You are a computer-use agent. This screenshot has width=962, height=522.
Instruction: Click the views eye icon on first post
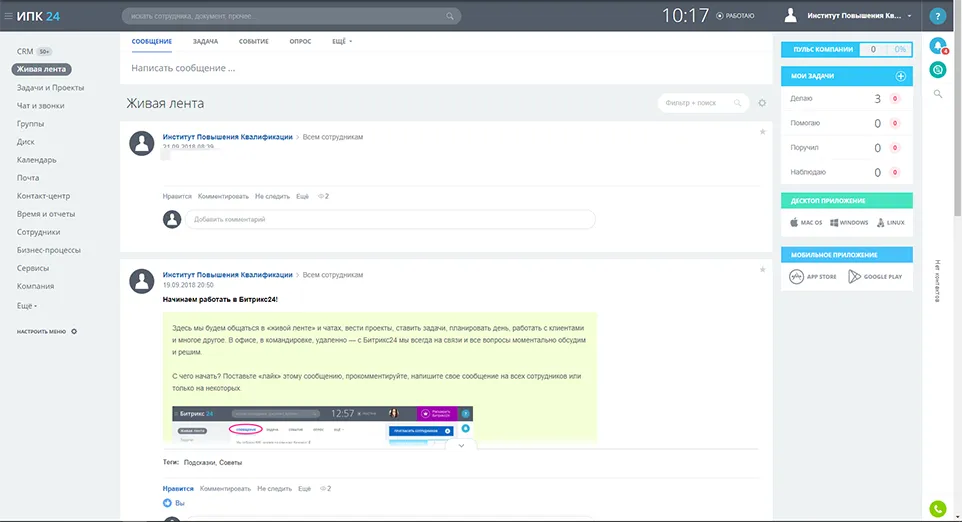pos(321,196)
